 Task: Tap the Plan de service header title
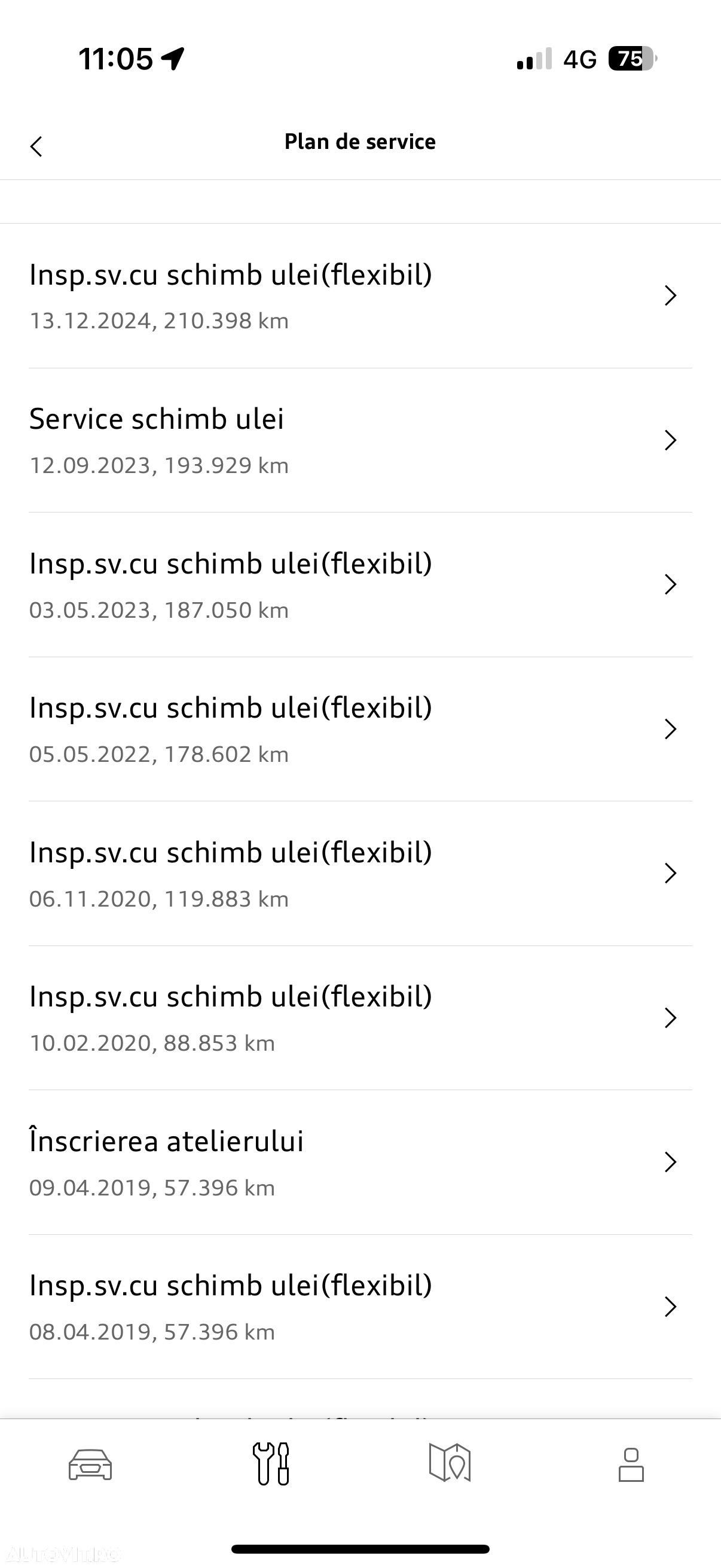tap(360, 142)
